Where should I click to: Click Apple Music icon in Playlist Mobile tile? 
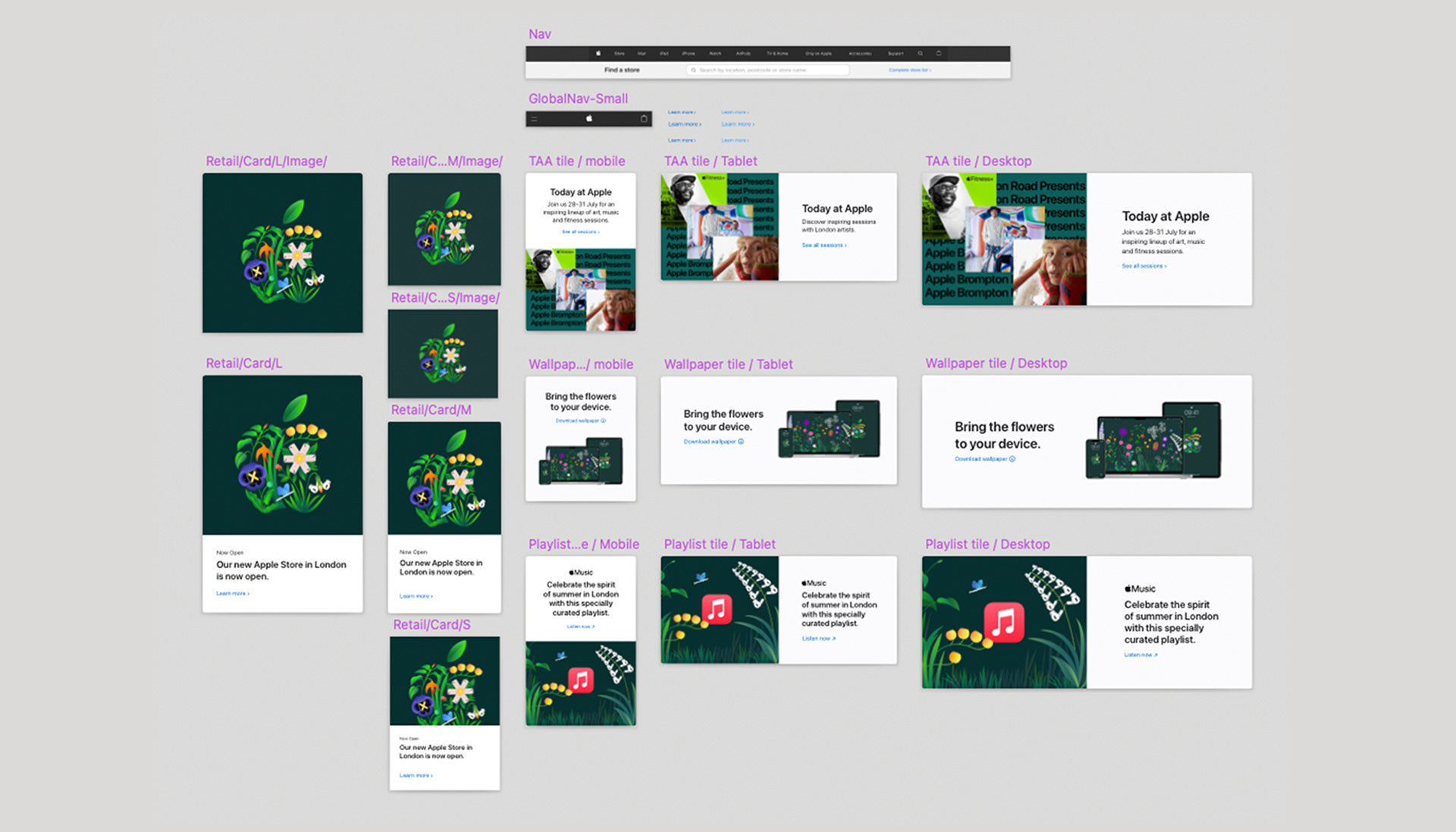[x=581, y=680]
